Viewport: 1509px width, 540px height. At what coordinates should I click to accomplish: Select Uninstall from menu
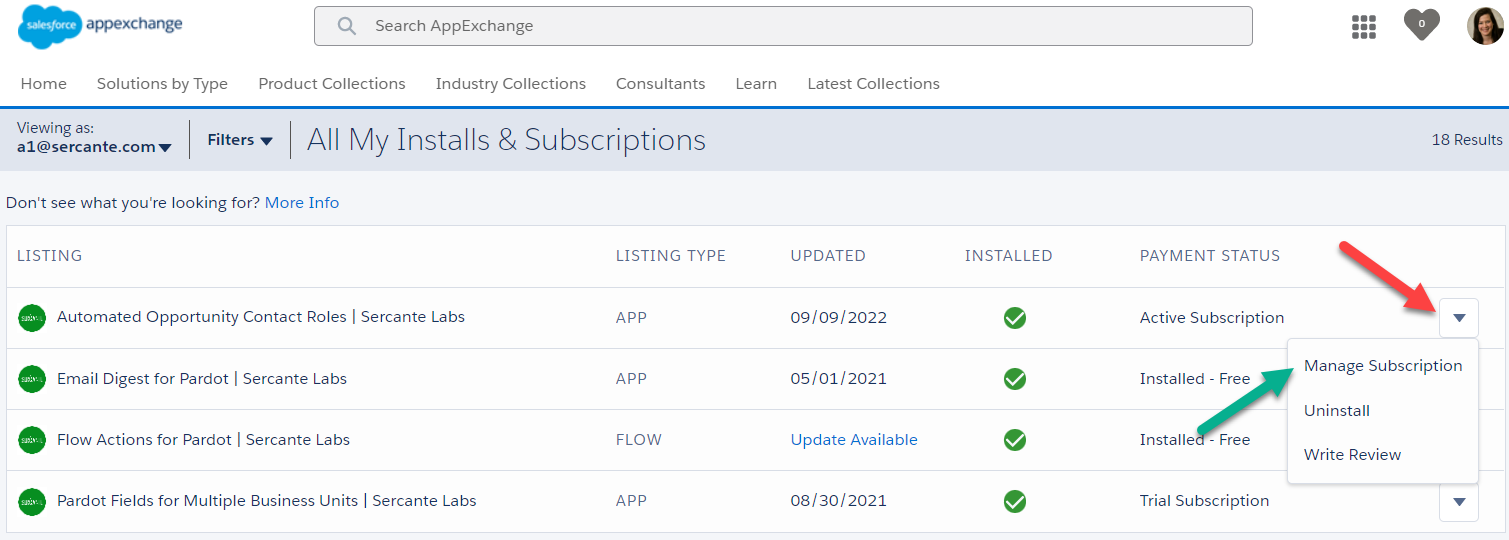click(1337, 411)
